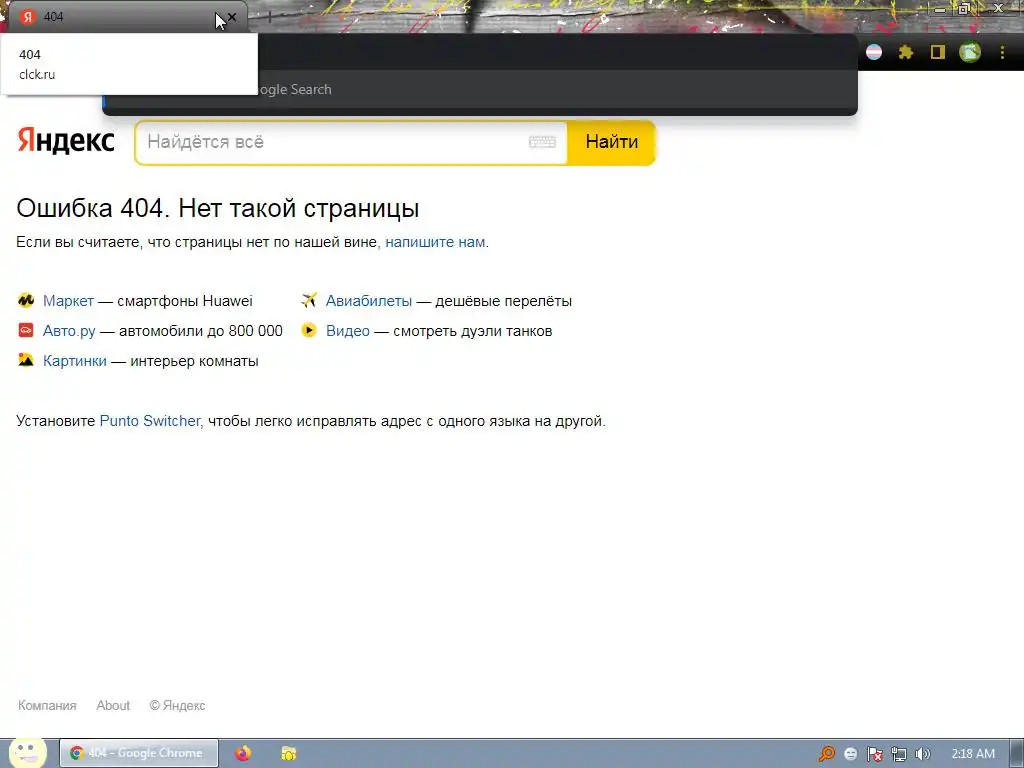Open a new tab with the plus button

pyautogui.click(x=269, y=17)
